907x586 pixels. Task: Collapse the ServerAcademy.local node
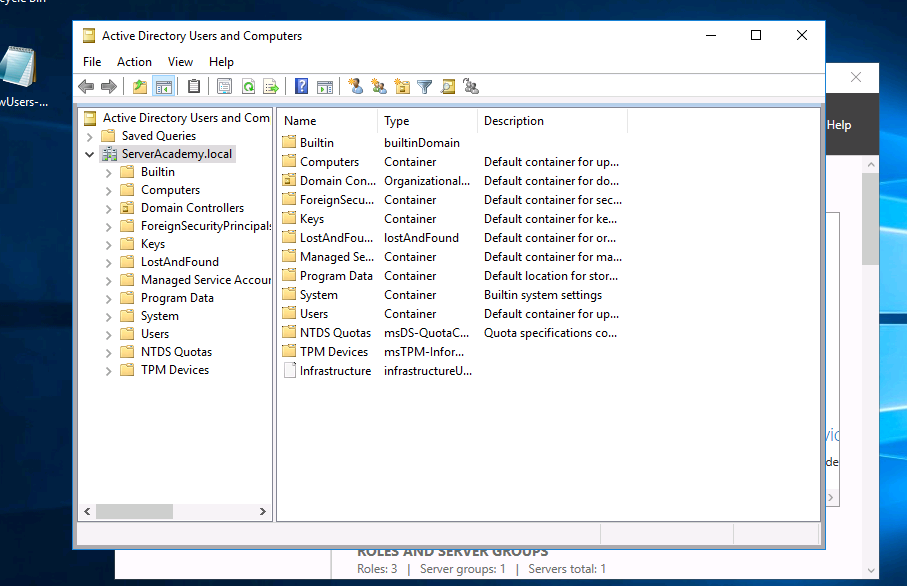[89, 154]
